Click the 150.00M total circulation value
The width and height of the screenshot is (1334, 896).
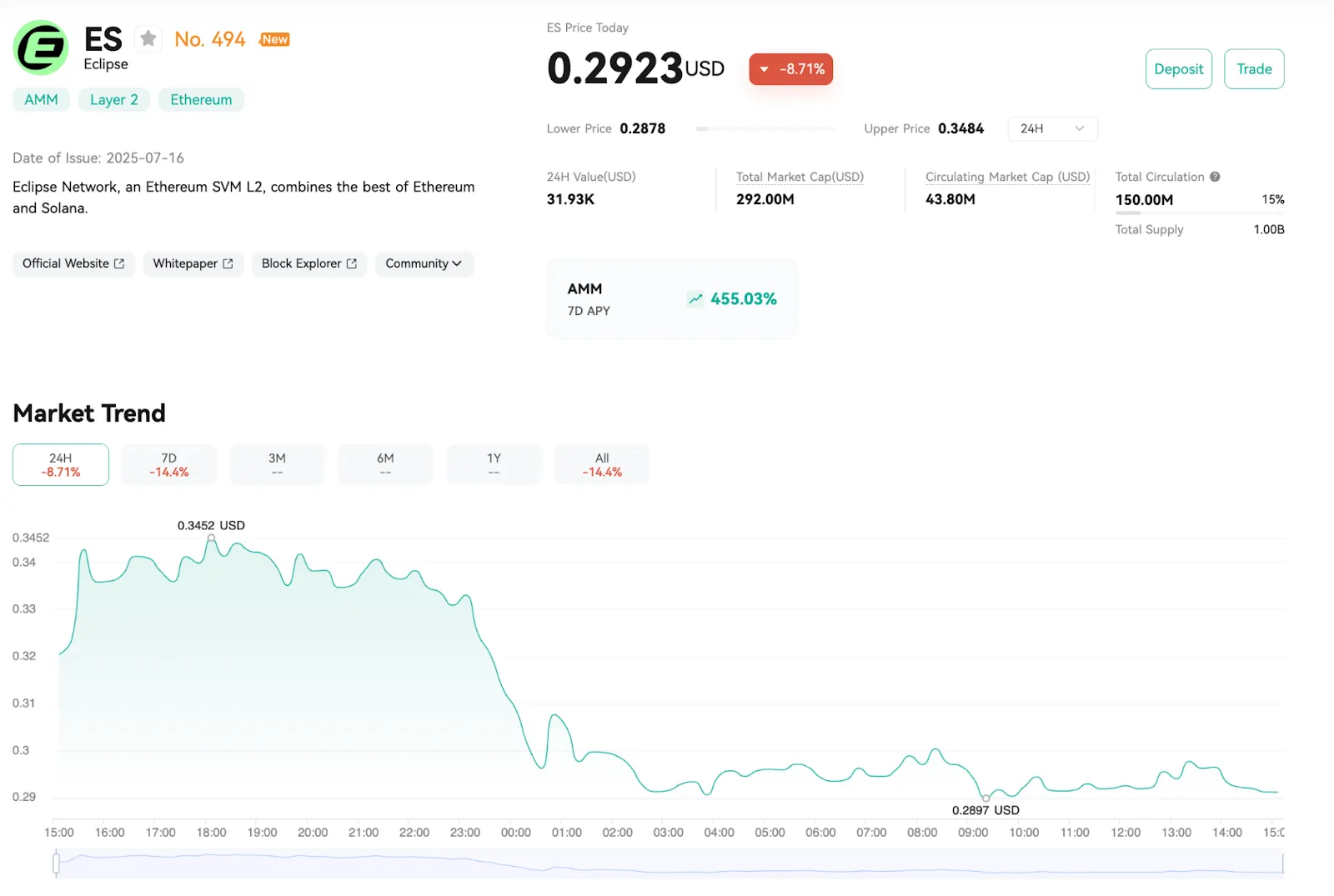click(x=1144, y=200)
